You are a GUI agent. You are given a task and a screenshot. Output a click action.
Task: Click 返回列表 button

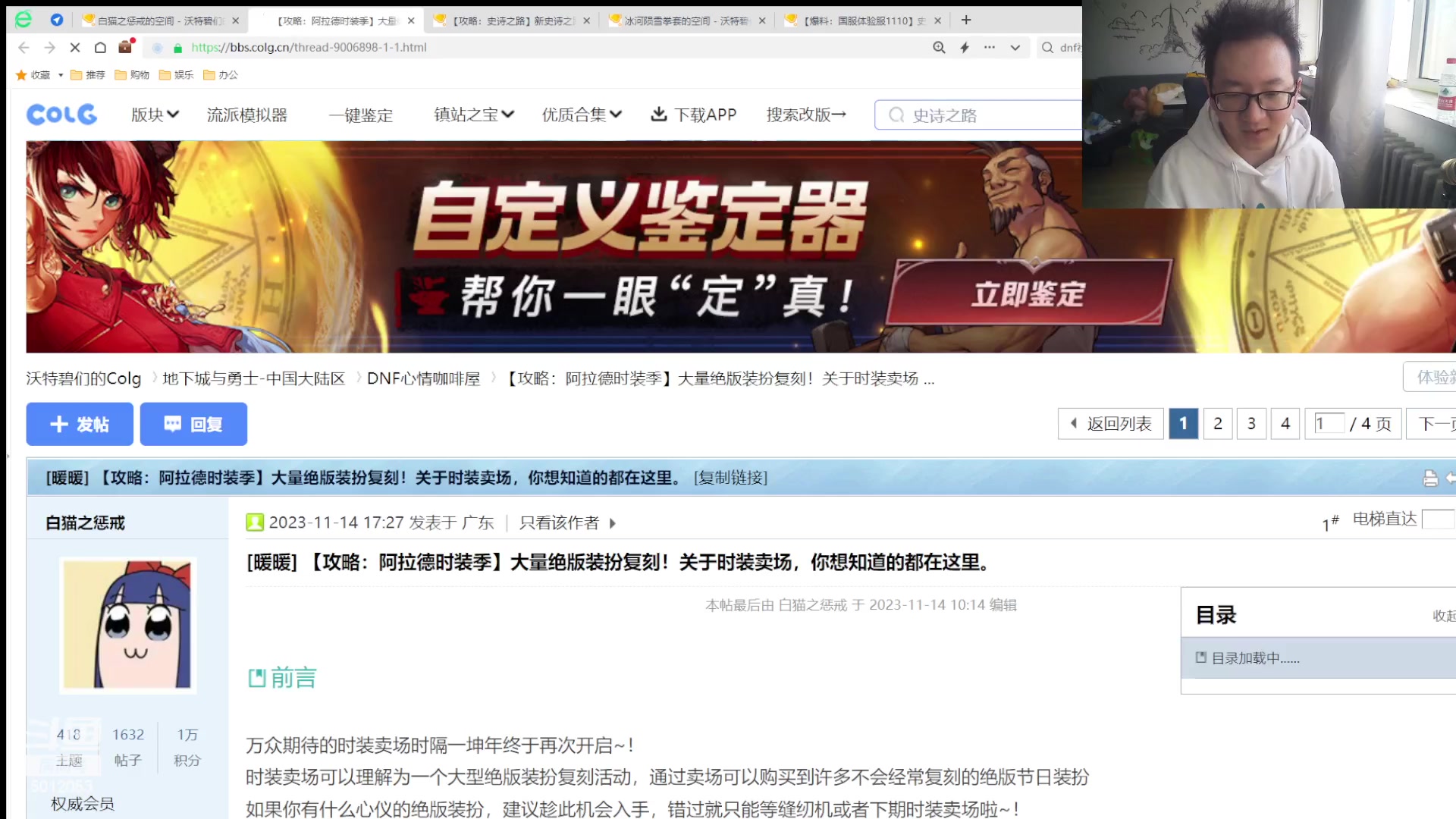(1111, 424)
